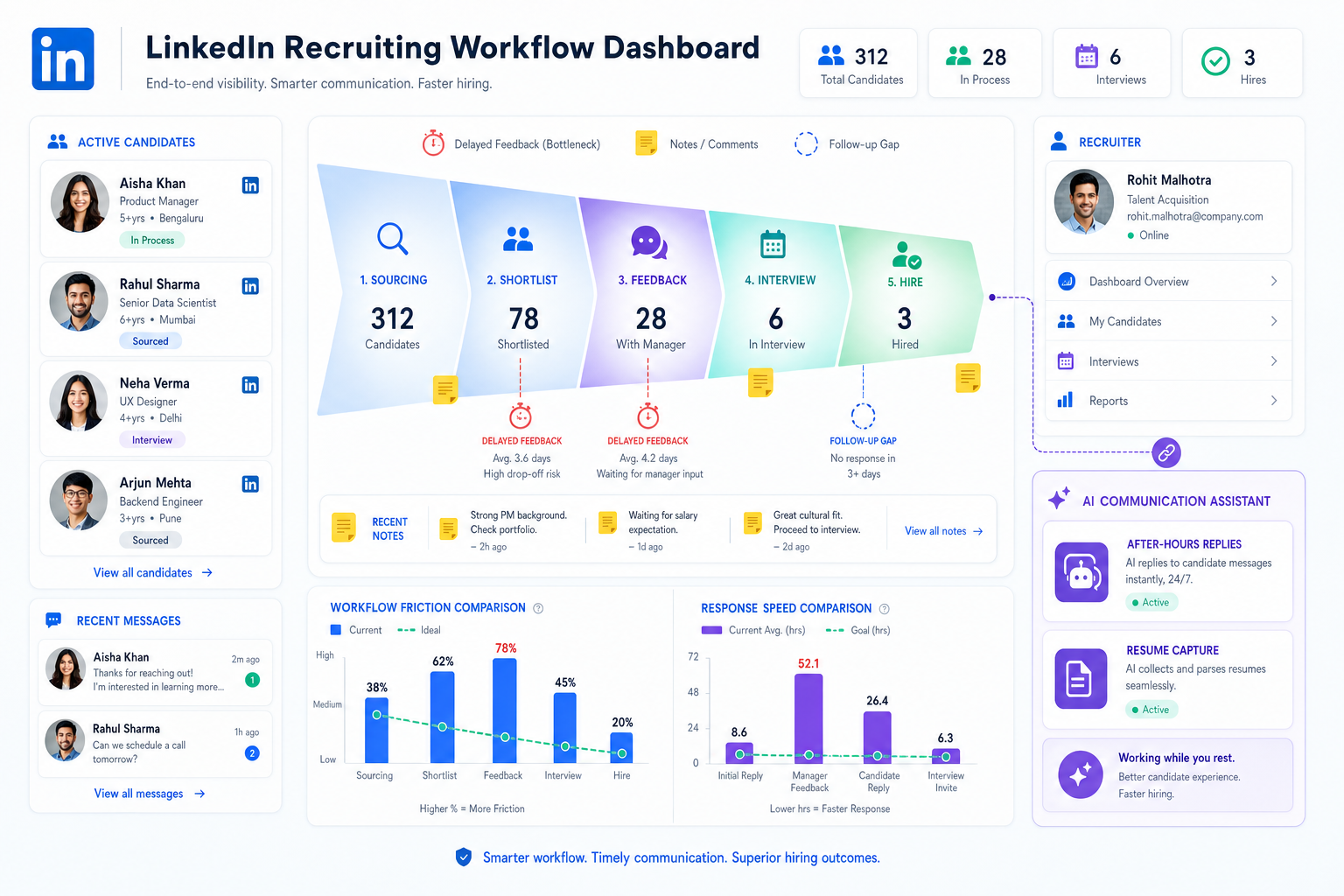This screenshot has width=1344, height=896.
Task: Open Aisha Khan's message thumbnail
Action: pos(66,669)
